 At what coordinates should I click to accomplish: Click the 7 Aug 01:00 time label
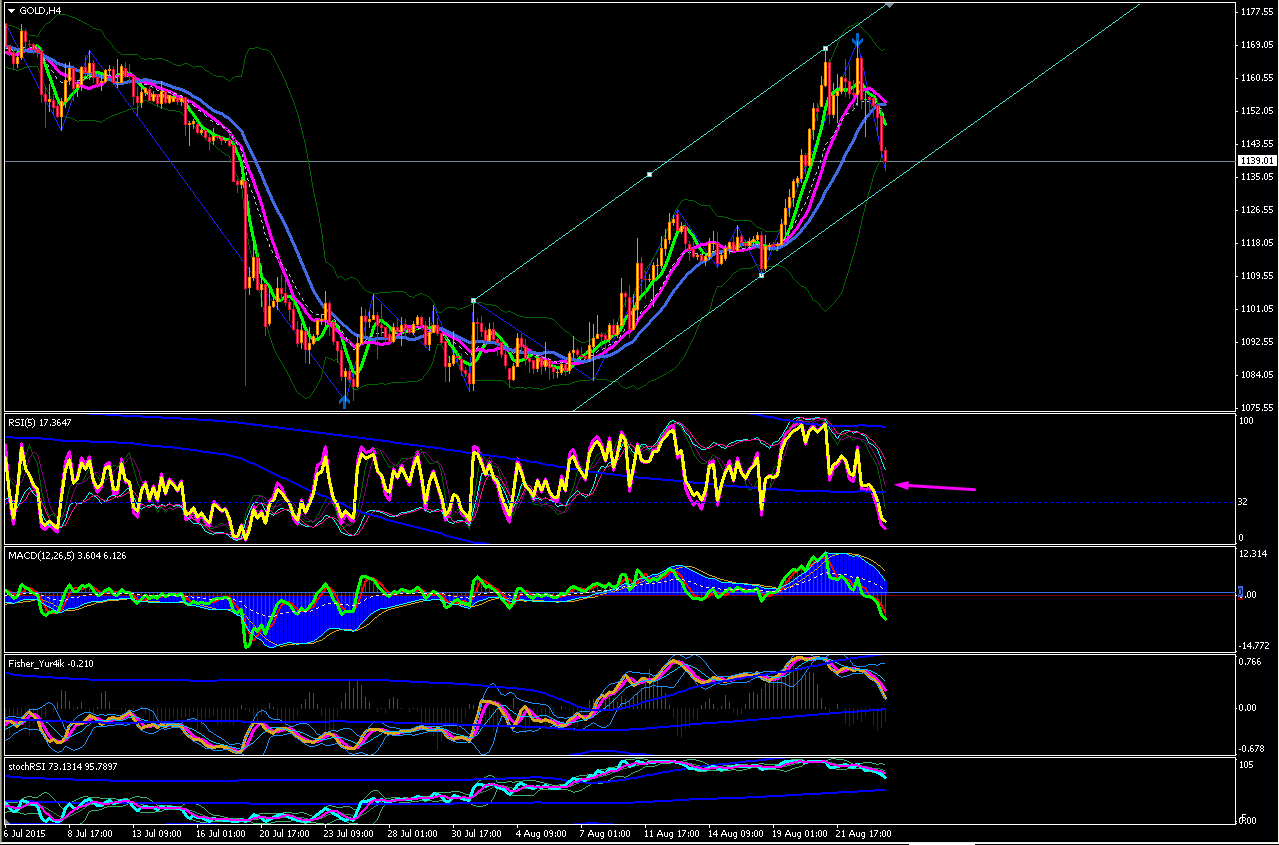[605, 833]
